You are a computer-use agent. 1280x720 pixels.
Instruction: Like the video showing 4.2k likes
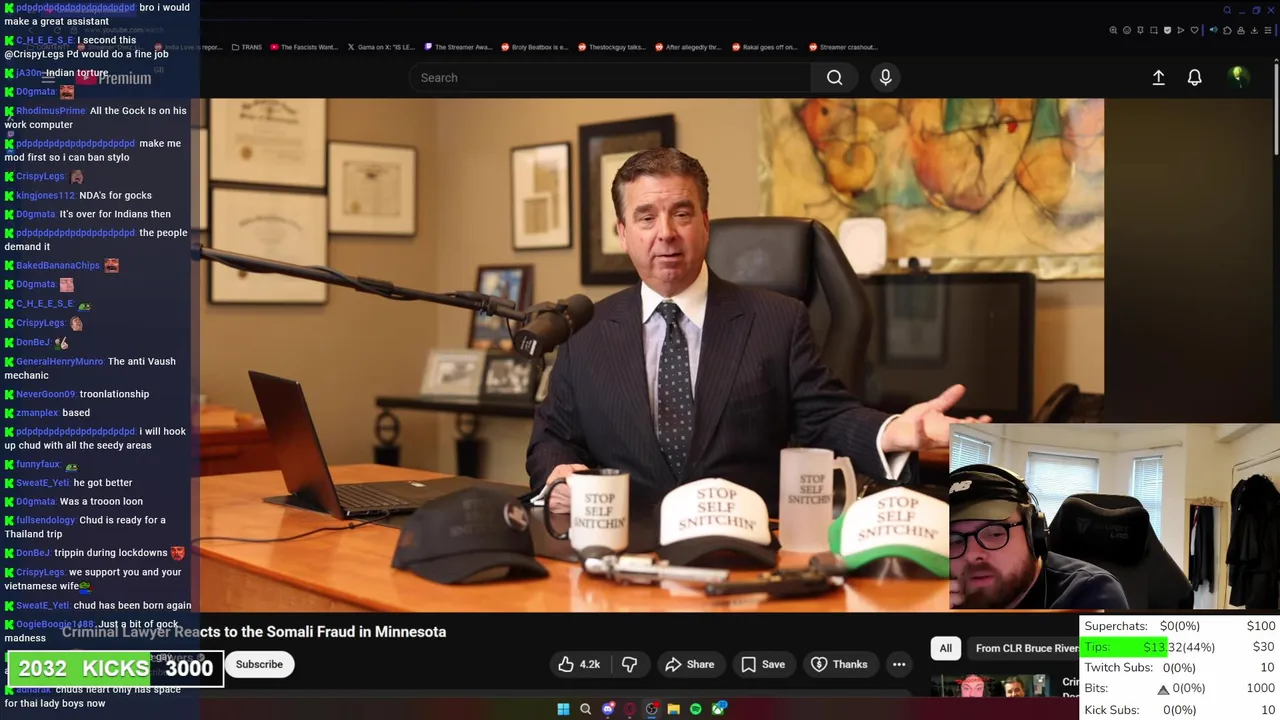(579, 664)
